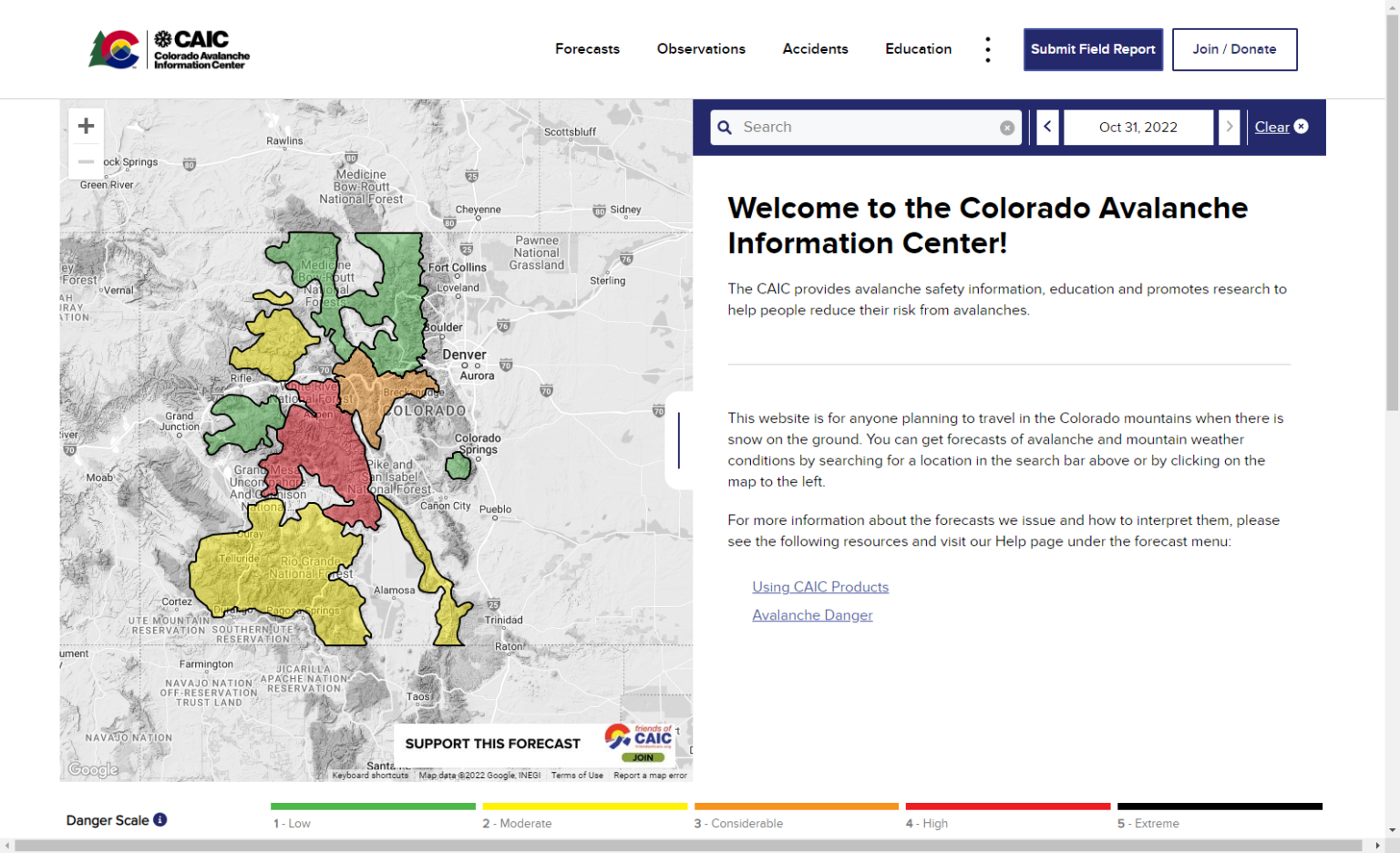
Task: Select yellow Moderate danger scale bar
Action: coord(584,807)
